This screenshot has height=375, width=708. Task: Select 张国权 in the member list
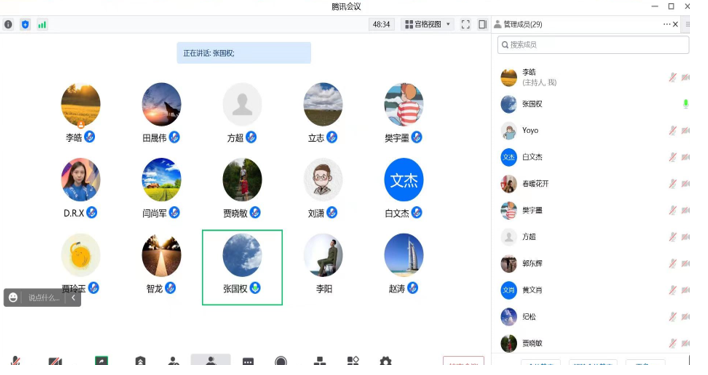pyautogui.click(x=594, y=104)
